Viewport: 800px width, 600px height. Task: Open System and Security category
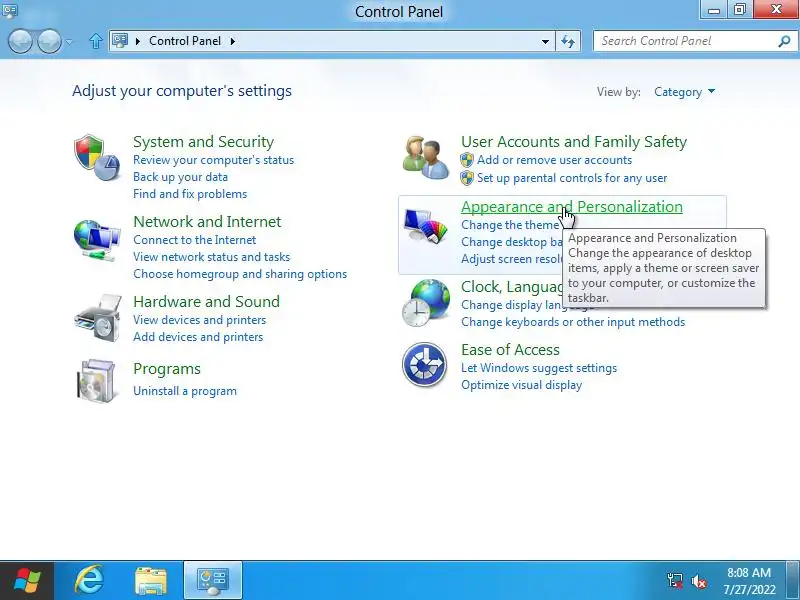tap(204, 141)
